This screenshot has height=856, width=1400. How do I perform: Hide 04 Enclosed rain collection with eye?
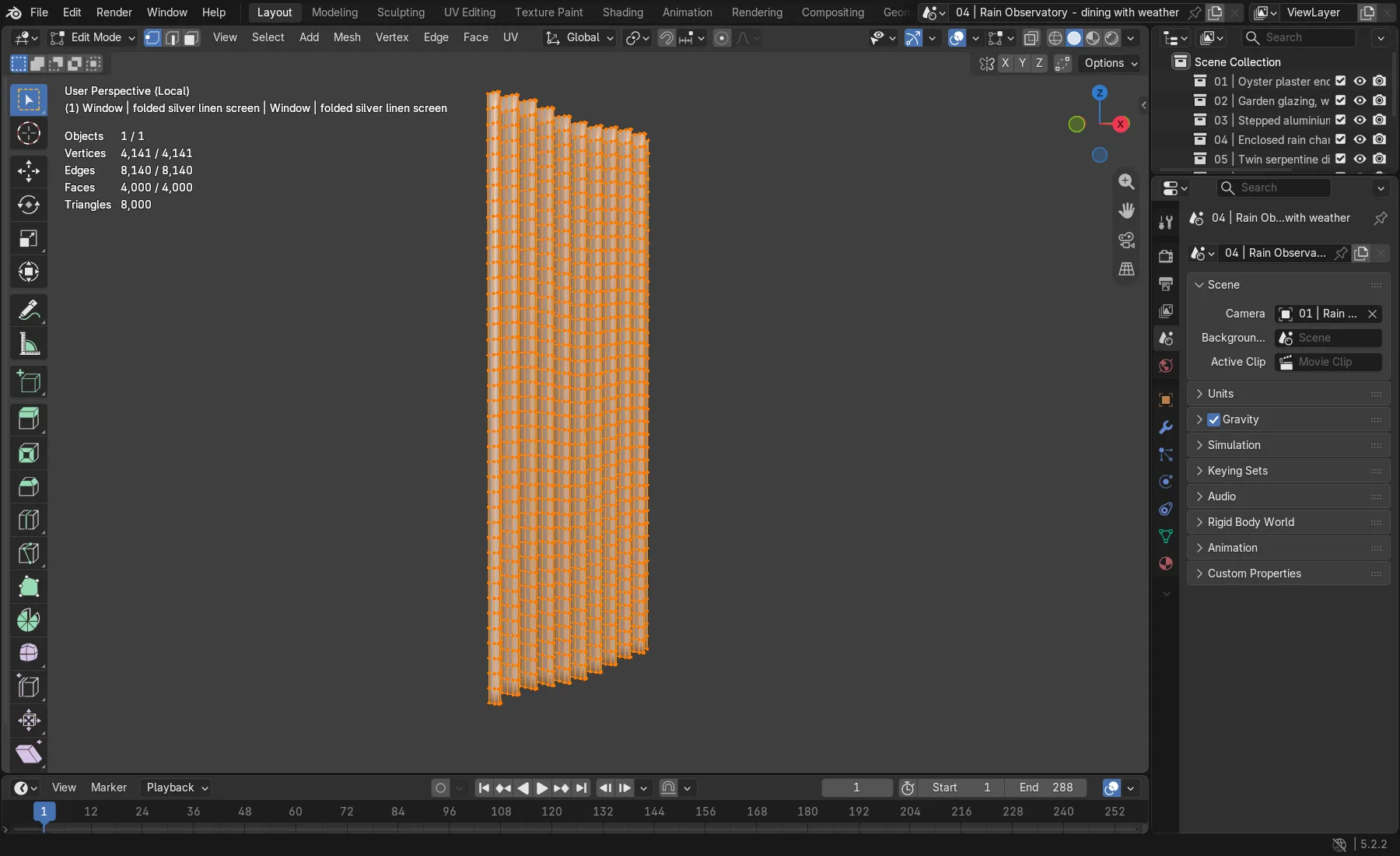point(1360,139)
